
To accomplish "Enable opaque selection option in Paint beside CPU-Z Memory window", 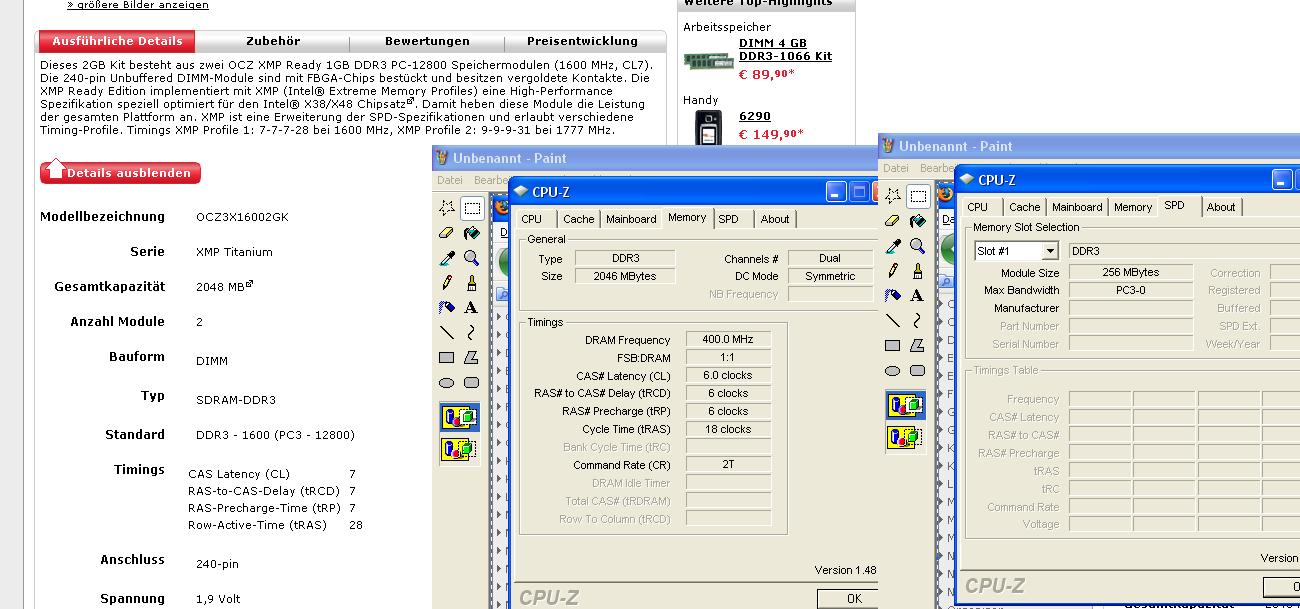I will coord(459,417).
